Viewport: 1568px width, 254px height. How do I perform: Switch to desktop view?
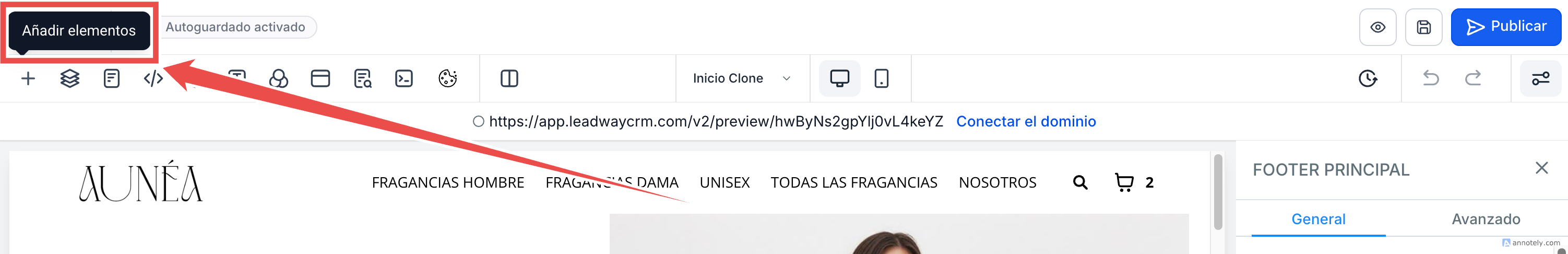click(x=839, y=78)
